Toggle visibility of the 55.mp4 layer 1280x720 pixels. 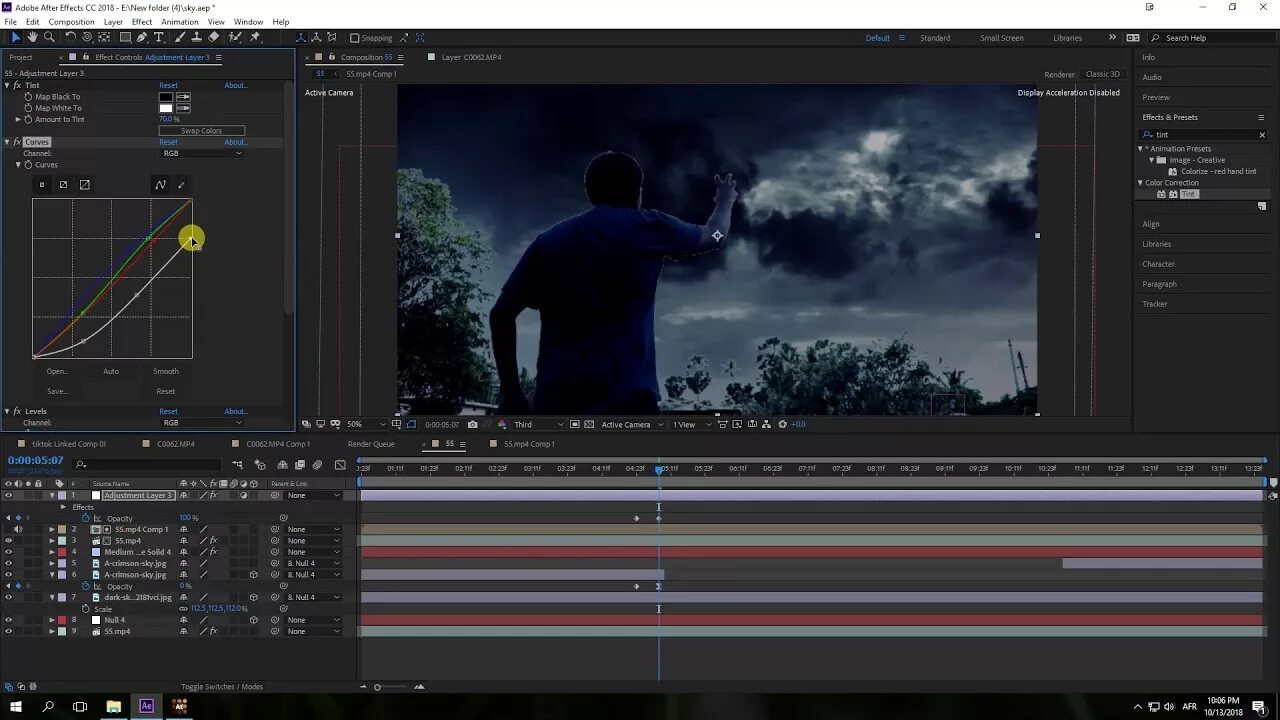coord(8,541)
